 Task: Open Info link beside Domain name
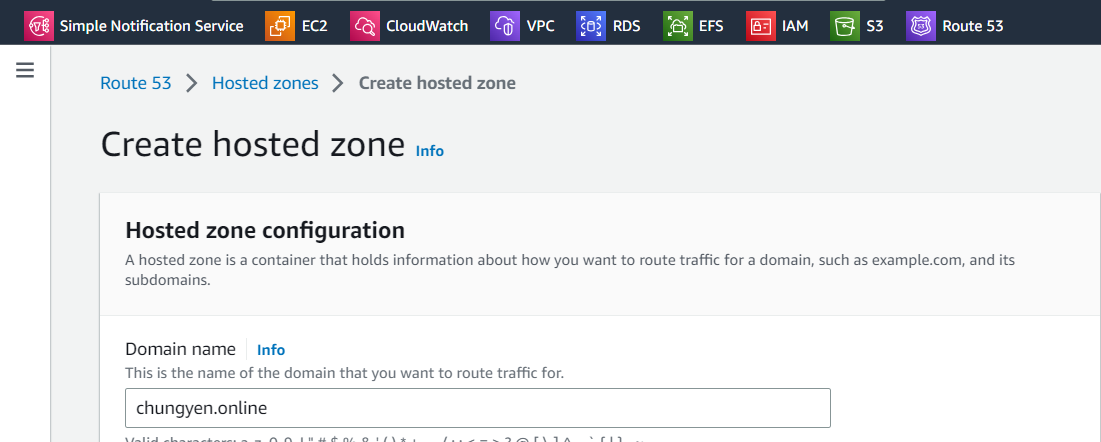coord(271,350)
